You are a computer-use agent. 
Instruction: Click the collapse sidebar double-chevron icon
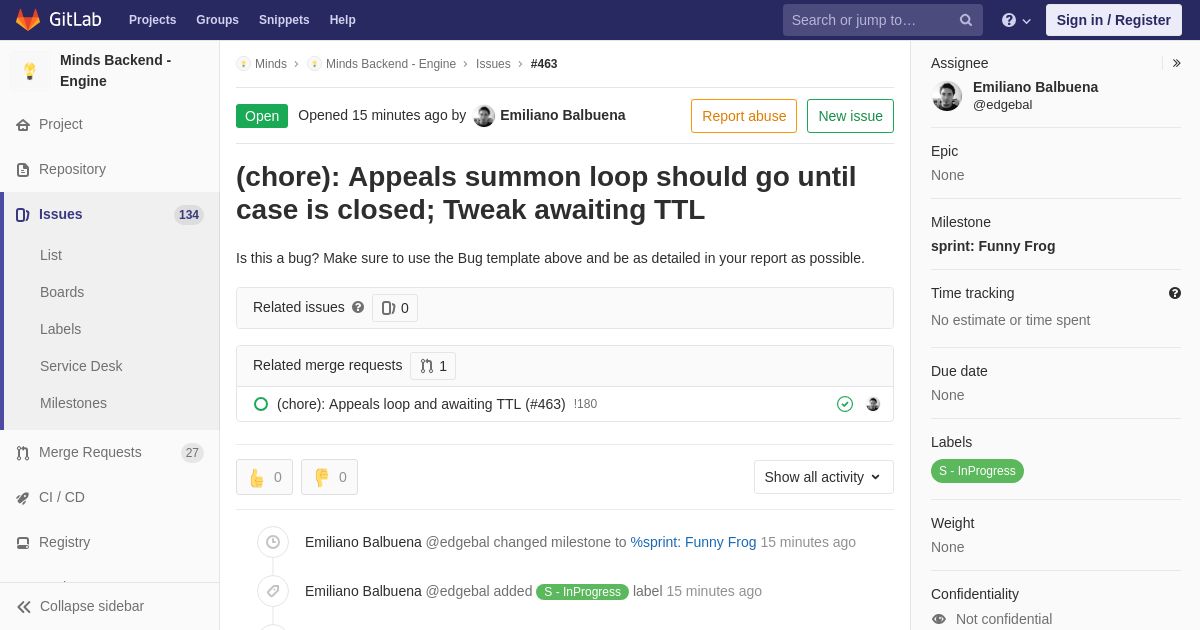24,607
